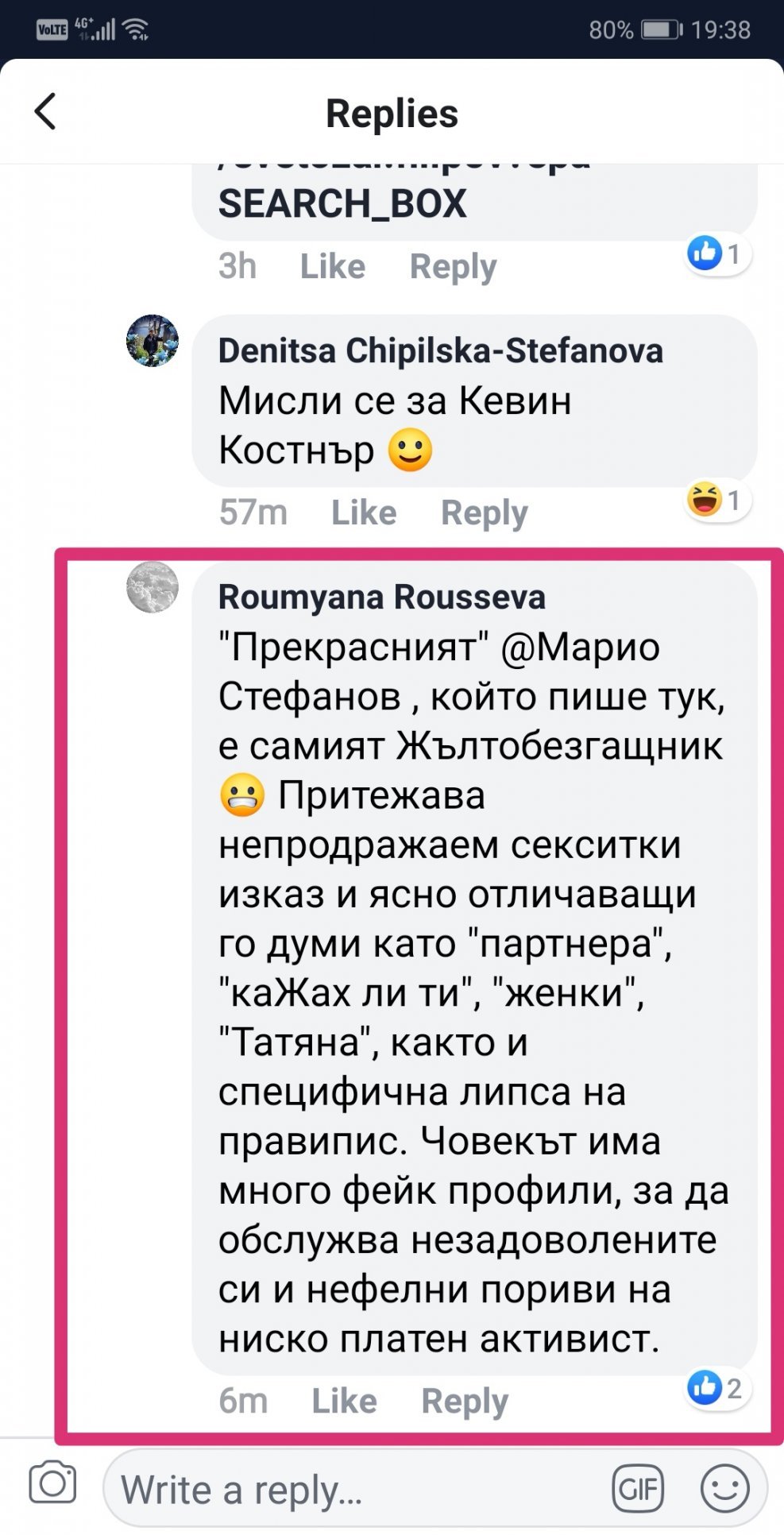784x1535 pixels.
Task: Go back using the back arrow
Action: coord(46,111)
